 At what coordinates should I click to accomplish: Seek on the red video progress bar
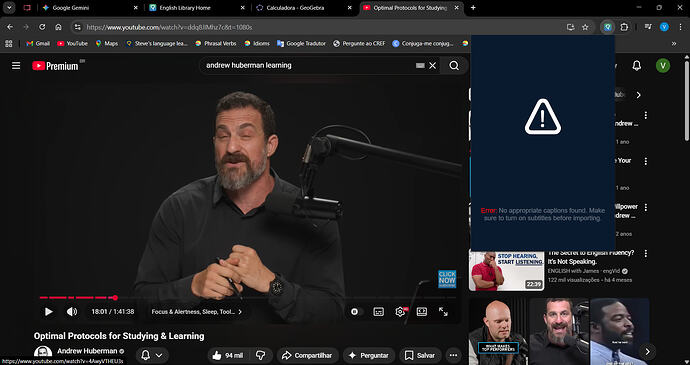[248, 298]
